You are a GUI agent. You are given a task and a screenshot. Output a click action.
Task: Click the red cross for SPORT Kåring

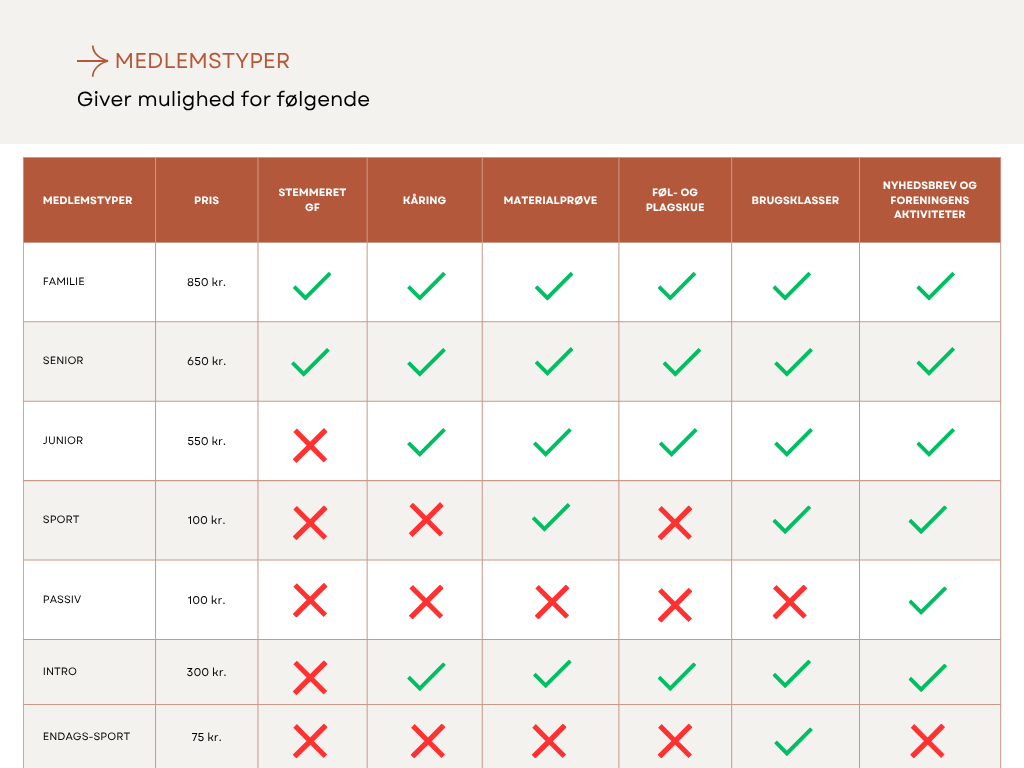point(426,520)
